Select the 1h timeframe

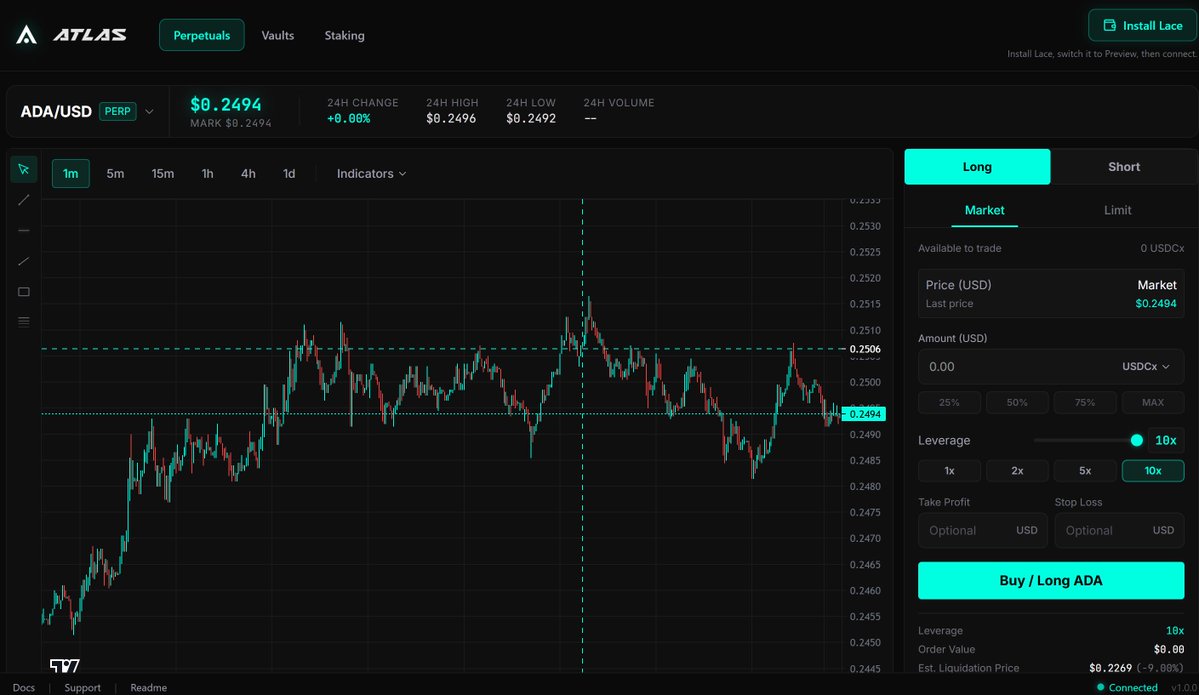pos(207,174)
